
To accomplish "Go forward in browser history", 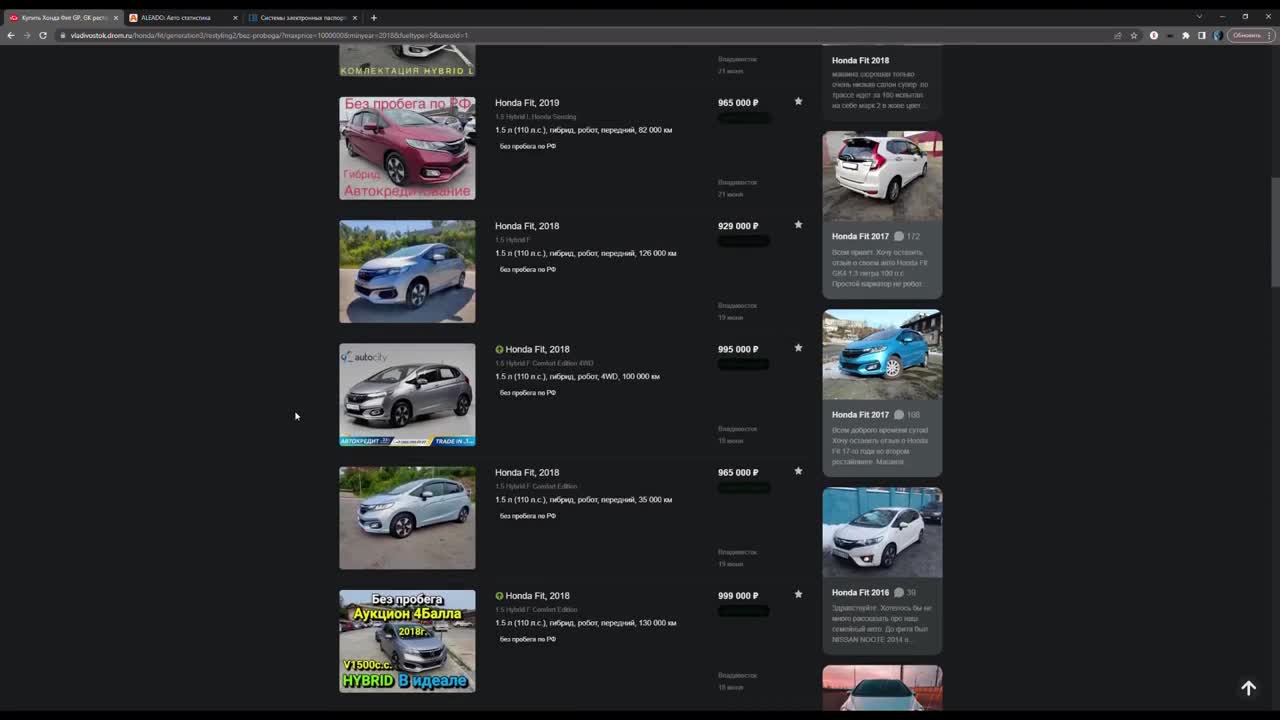I will click(x=26, y=35).
